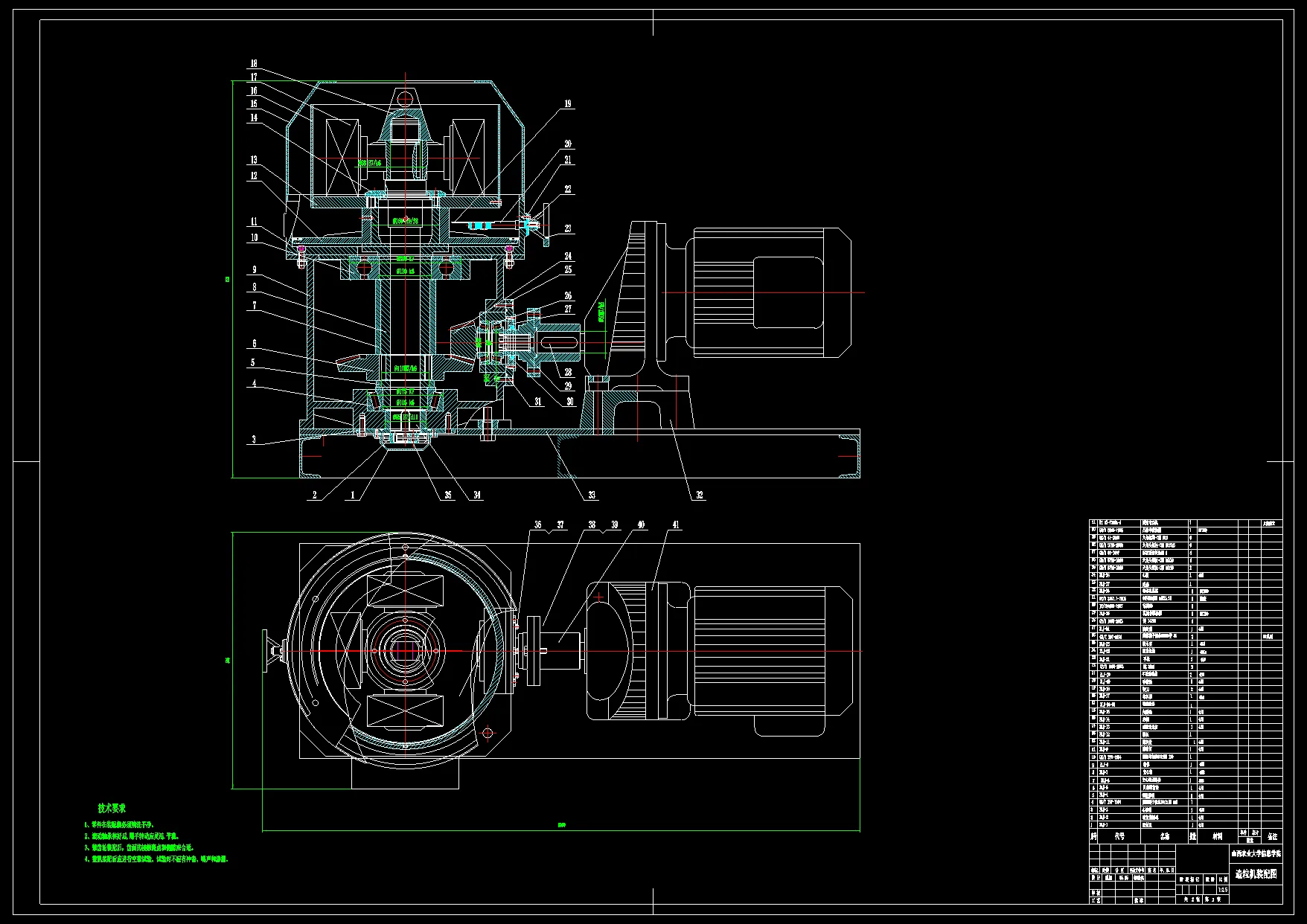Click the green 技术要求 heading
The width and height of the screenshot is (1307, 924).
tap(112, 808)
